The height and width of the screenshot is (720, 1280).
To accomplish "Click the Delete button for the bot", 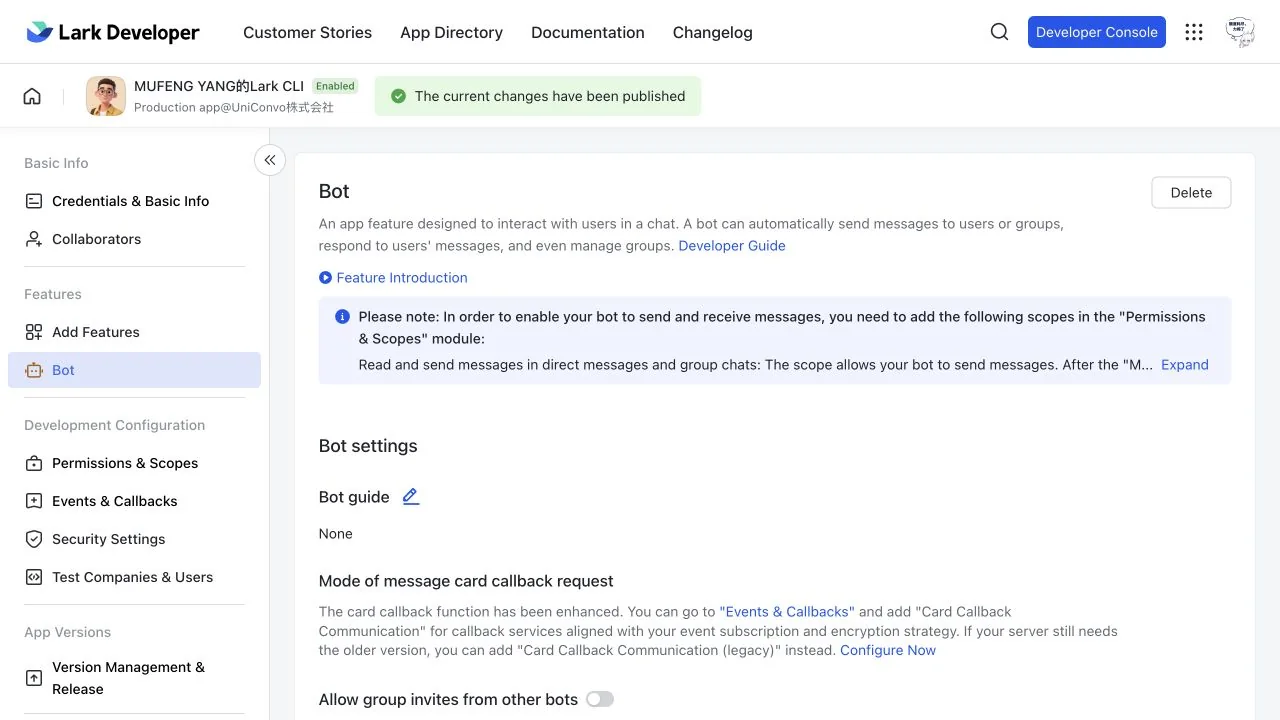I will click(1191, 193).
